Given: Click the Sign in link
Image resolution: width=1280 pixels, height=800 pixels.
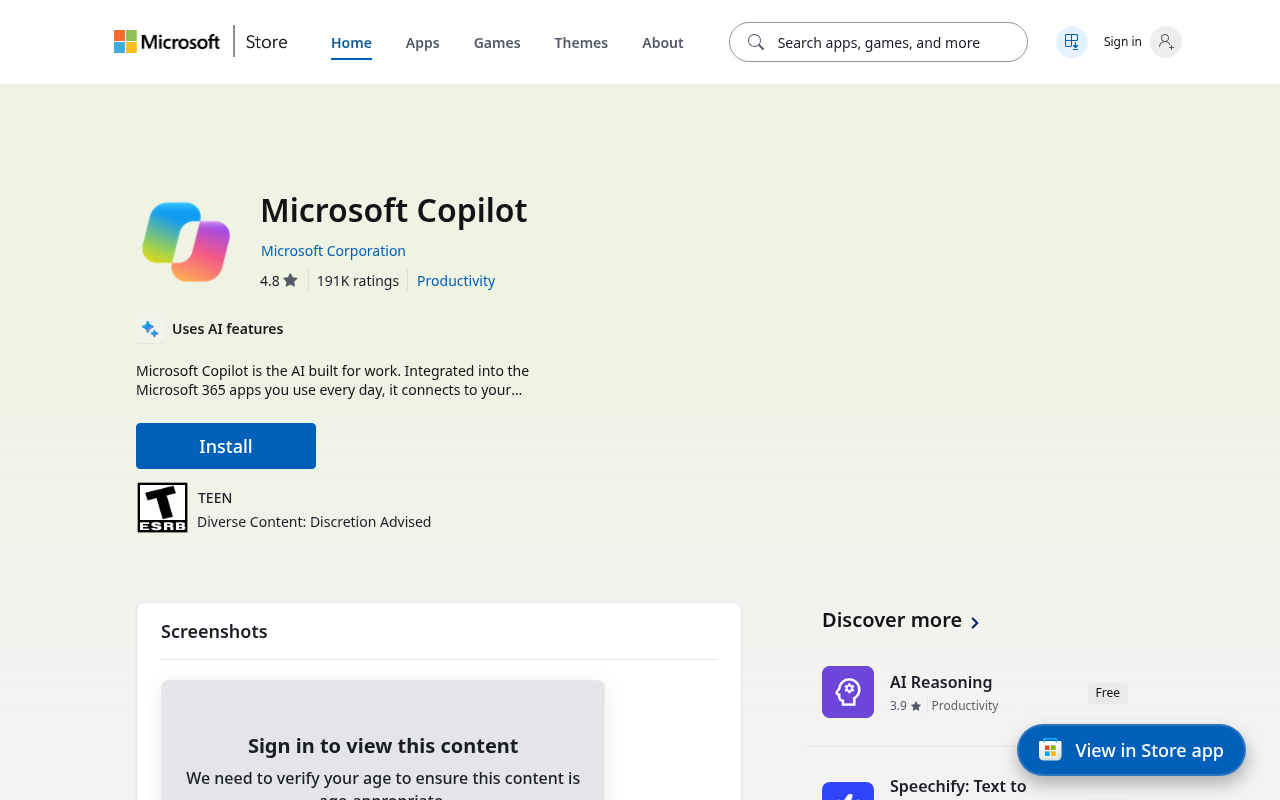Looking at the screenshot, I should coord(1122,42).
